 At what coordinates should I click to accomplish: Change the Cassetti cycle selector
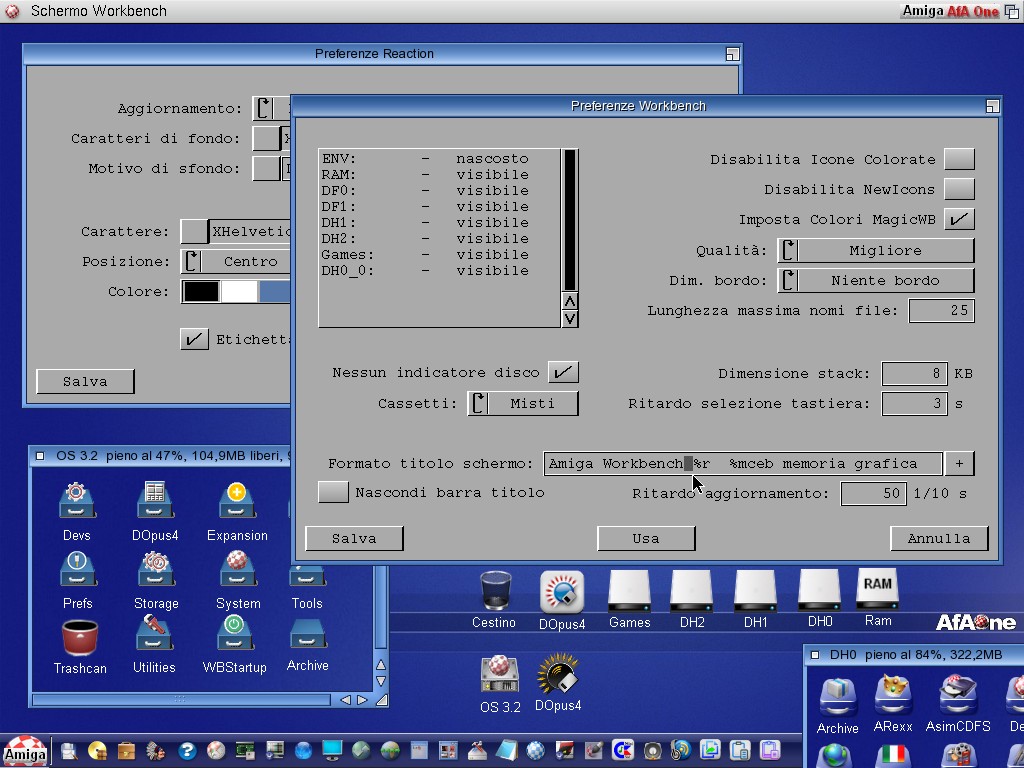point(523,403)
